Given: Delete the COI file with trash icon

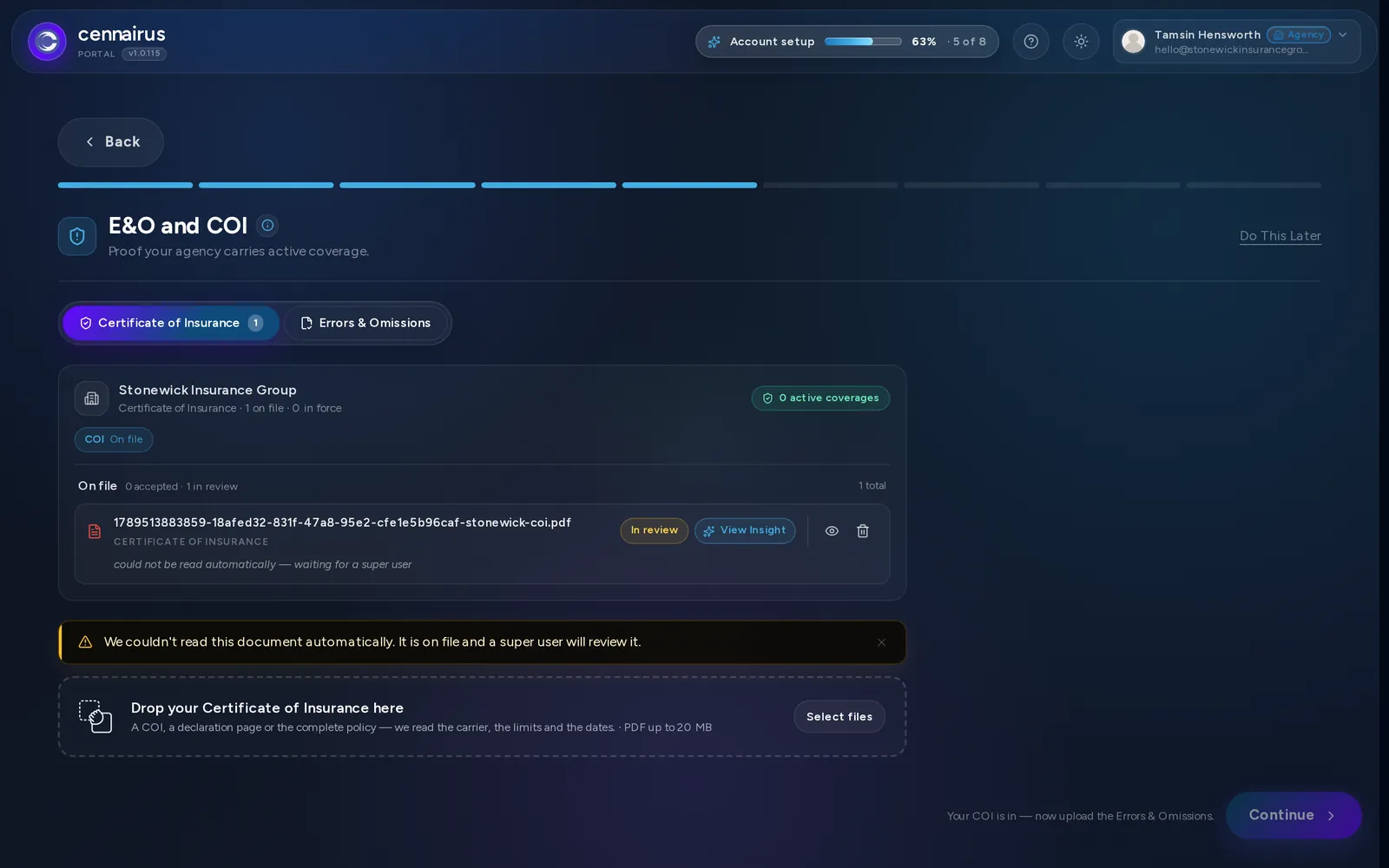Looking at the screenshot, I should click(x=863, y=531).
